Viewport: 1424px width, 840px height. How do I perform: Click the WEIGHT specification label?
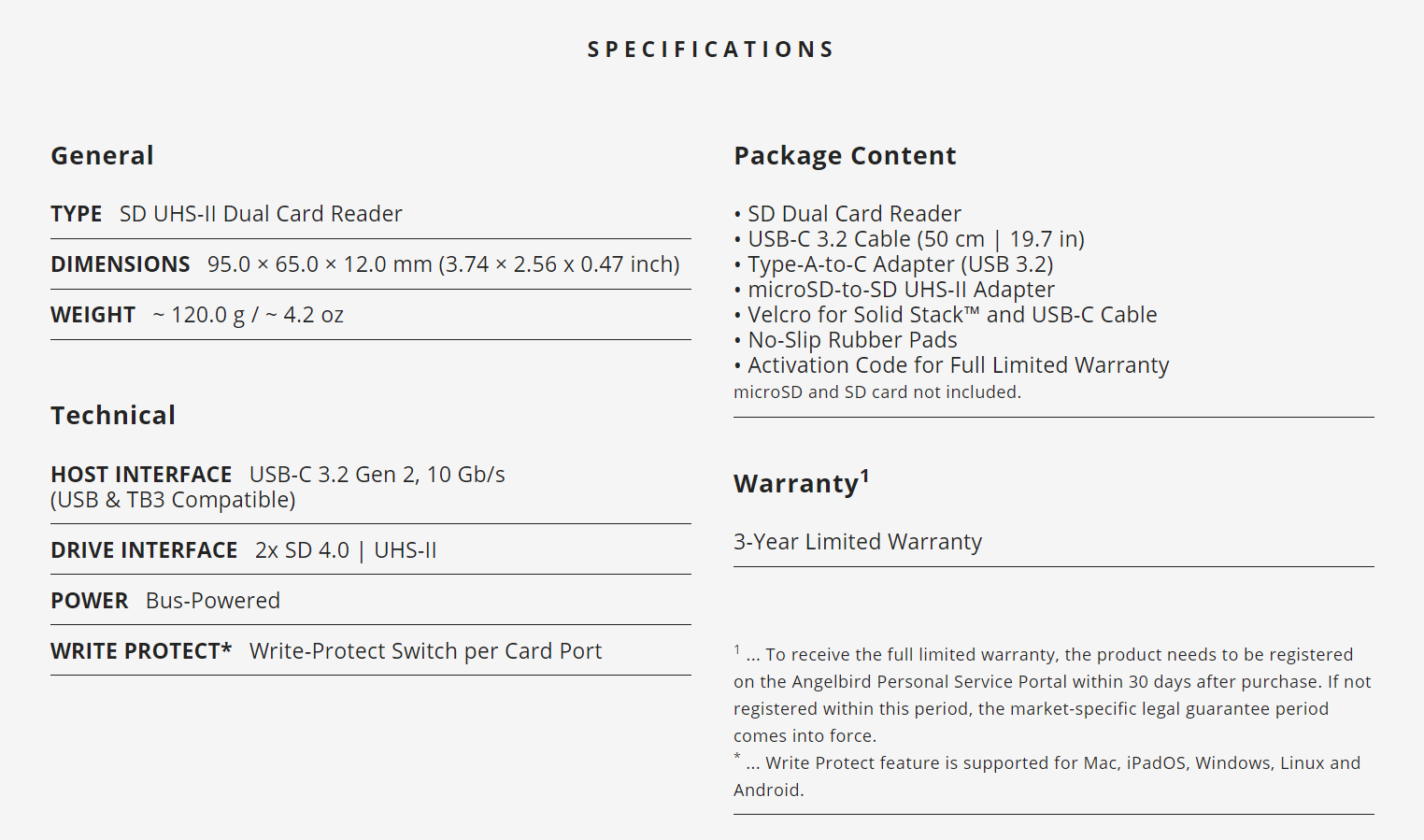tap(93, 315)
